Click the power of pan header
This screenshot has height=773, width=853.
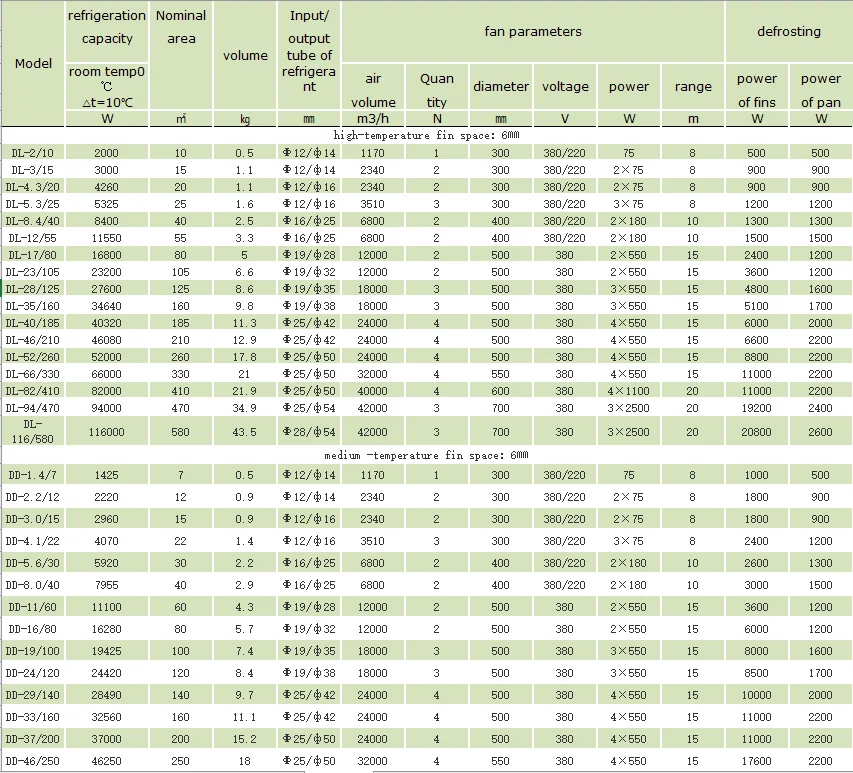(820, 90)
